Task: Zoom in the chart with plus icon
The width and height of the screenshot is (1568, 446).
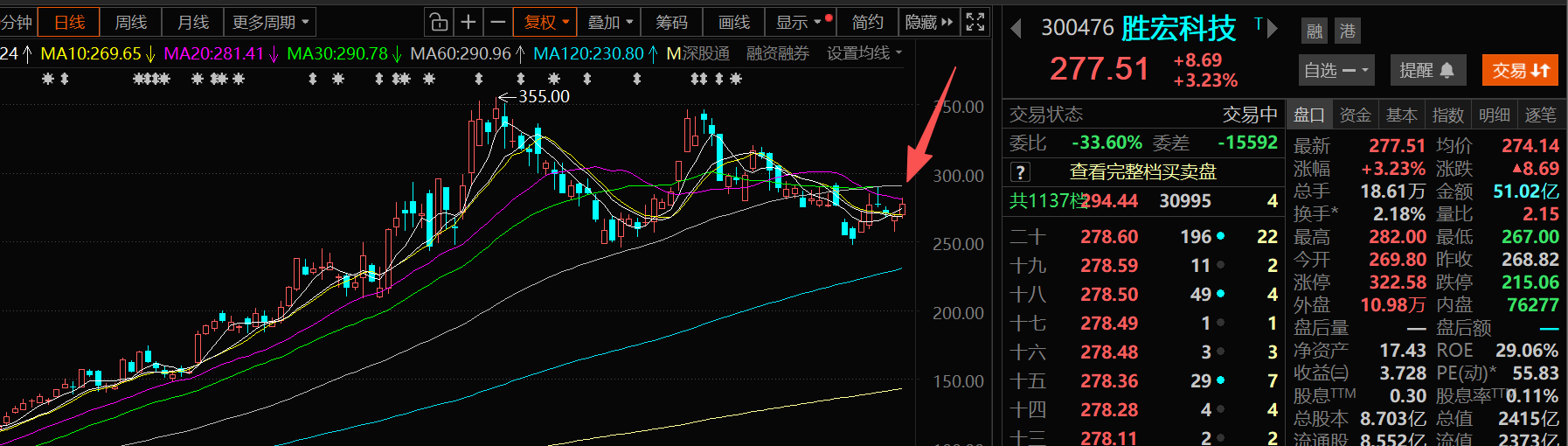Action: click(468, 22)
